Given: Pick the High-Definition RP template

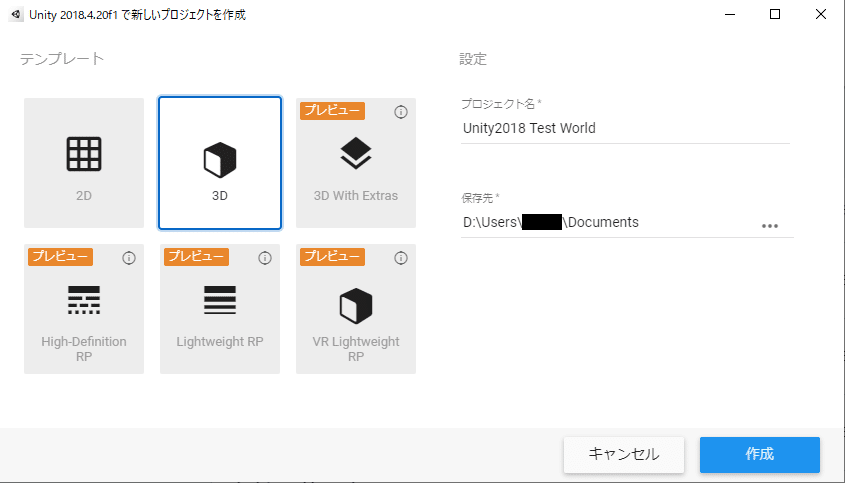Looking at the screenshot, I should 84,309.
